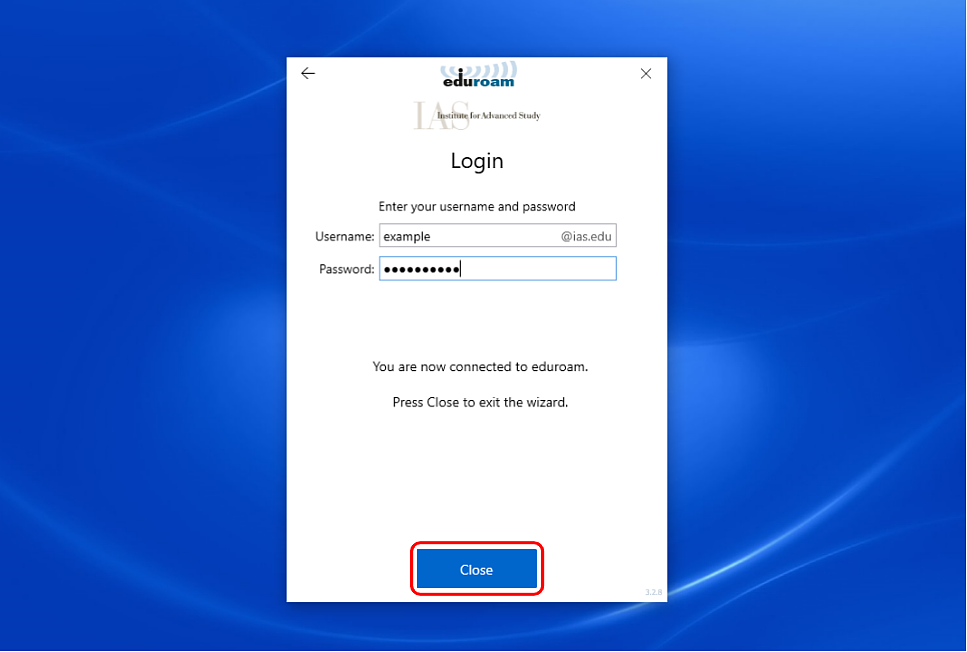Click the Login heading

point(477,161)
